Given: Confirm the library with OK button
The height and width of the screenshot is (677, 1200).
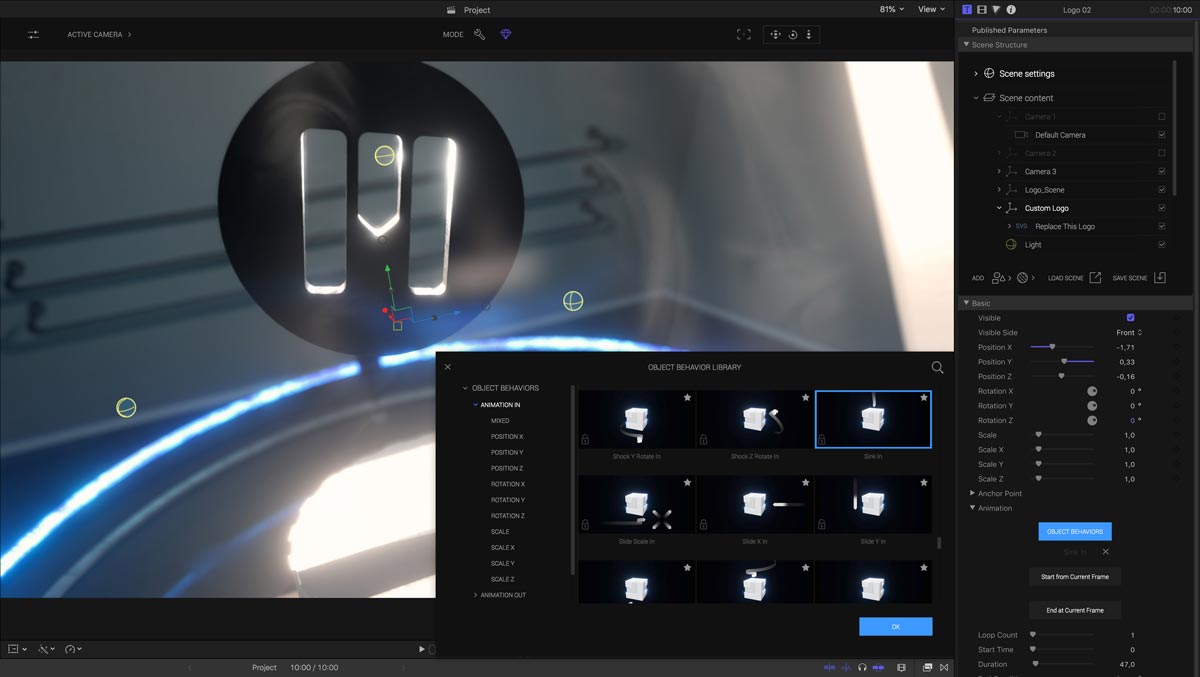Looking at the screenshot, I should (895, 626).
